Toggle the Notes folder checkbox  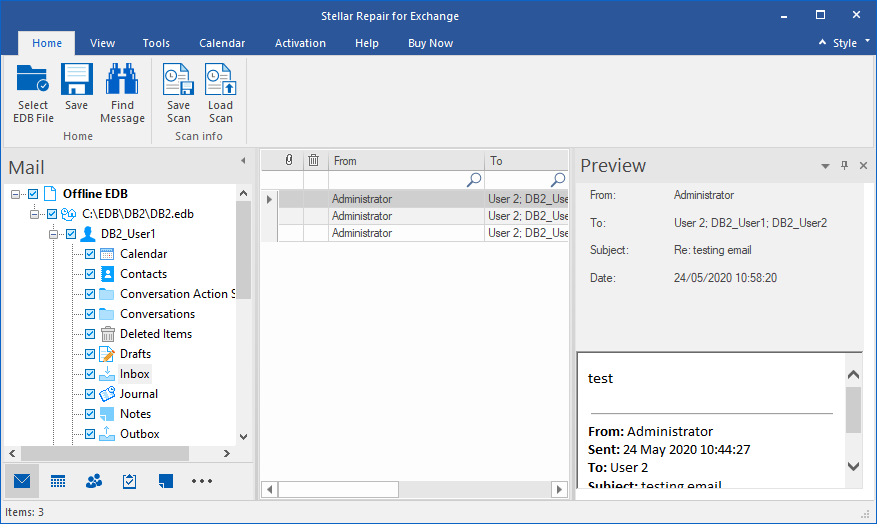90,414
